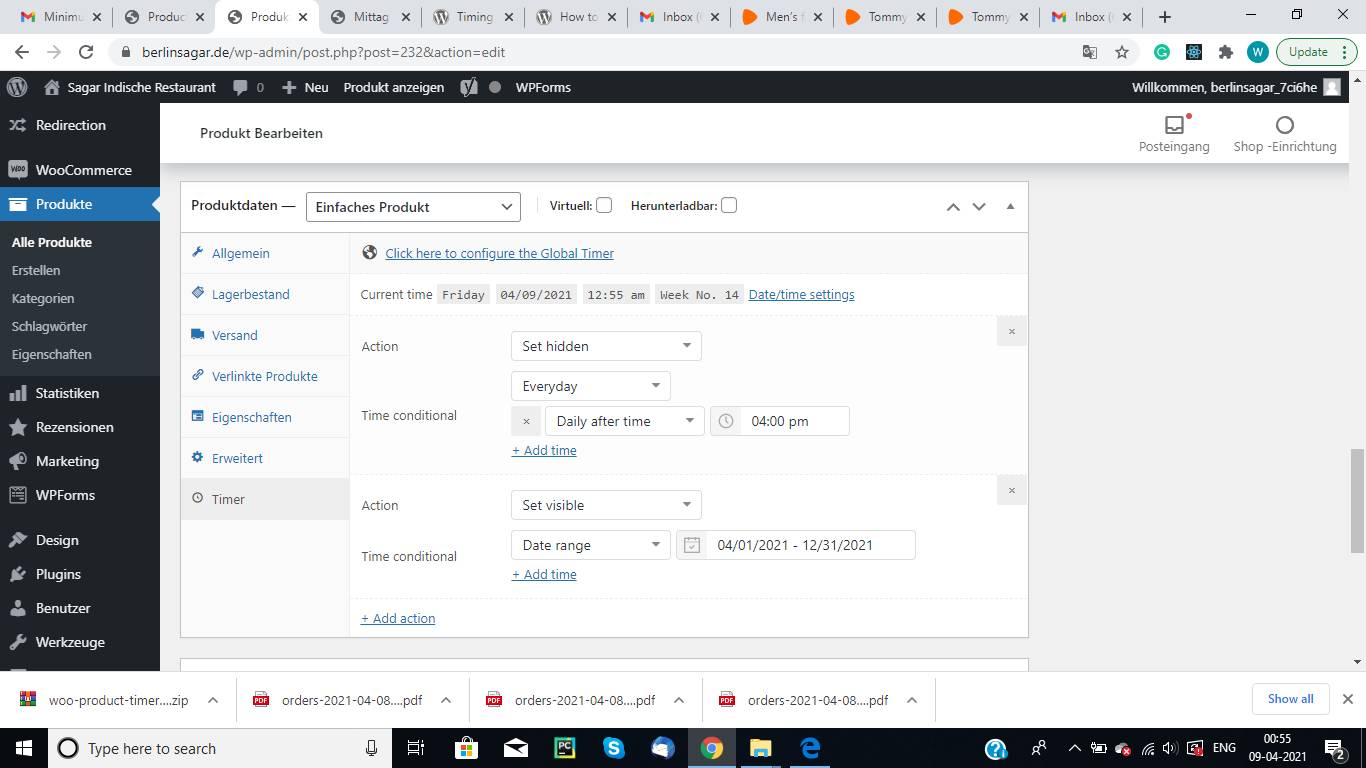Image resolution: width=1366 pixels, height=768 pixels.
Task: Expand options for woo-product-timer zip download
Action: 213,700
